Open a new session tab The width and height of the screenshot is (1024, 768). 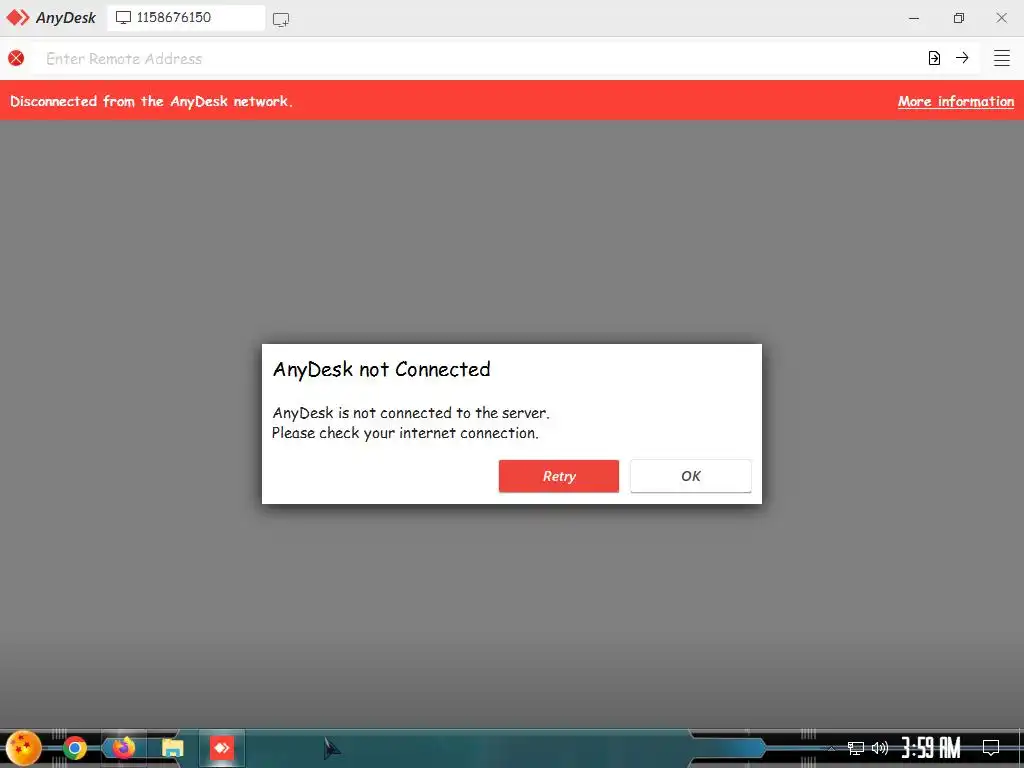pyautogui.click(x=281, y=19)
